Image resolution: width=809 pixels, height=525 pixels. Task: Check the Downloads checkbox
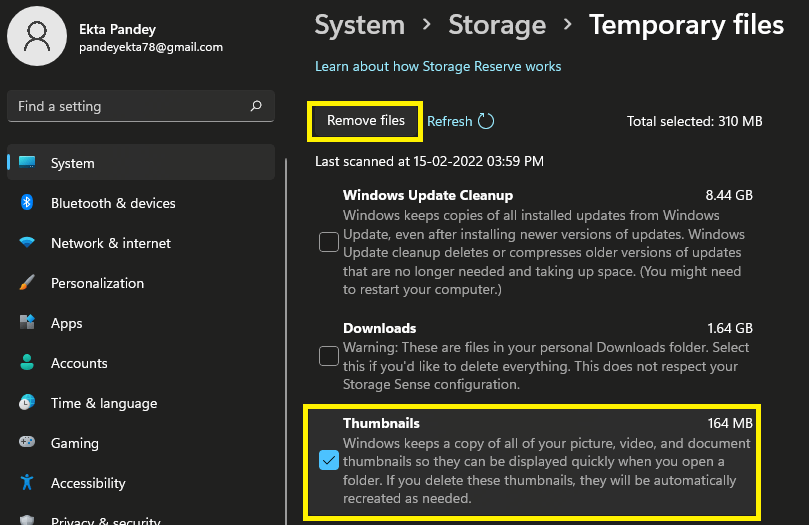coord(328,355)
